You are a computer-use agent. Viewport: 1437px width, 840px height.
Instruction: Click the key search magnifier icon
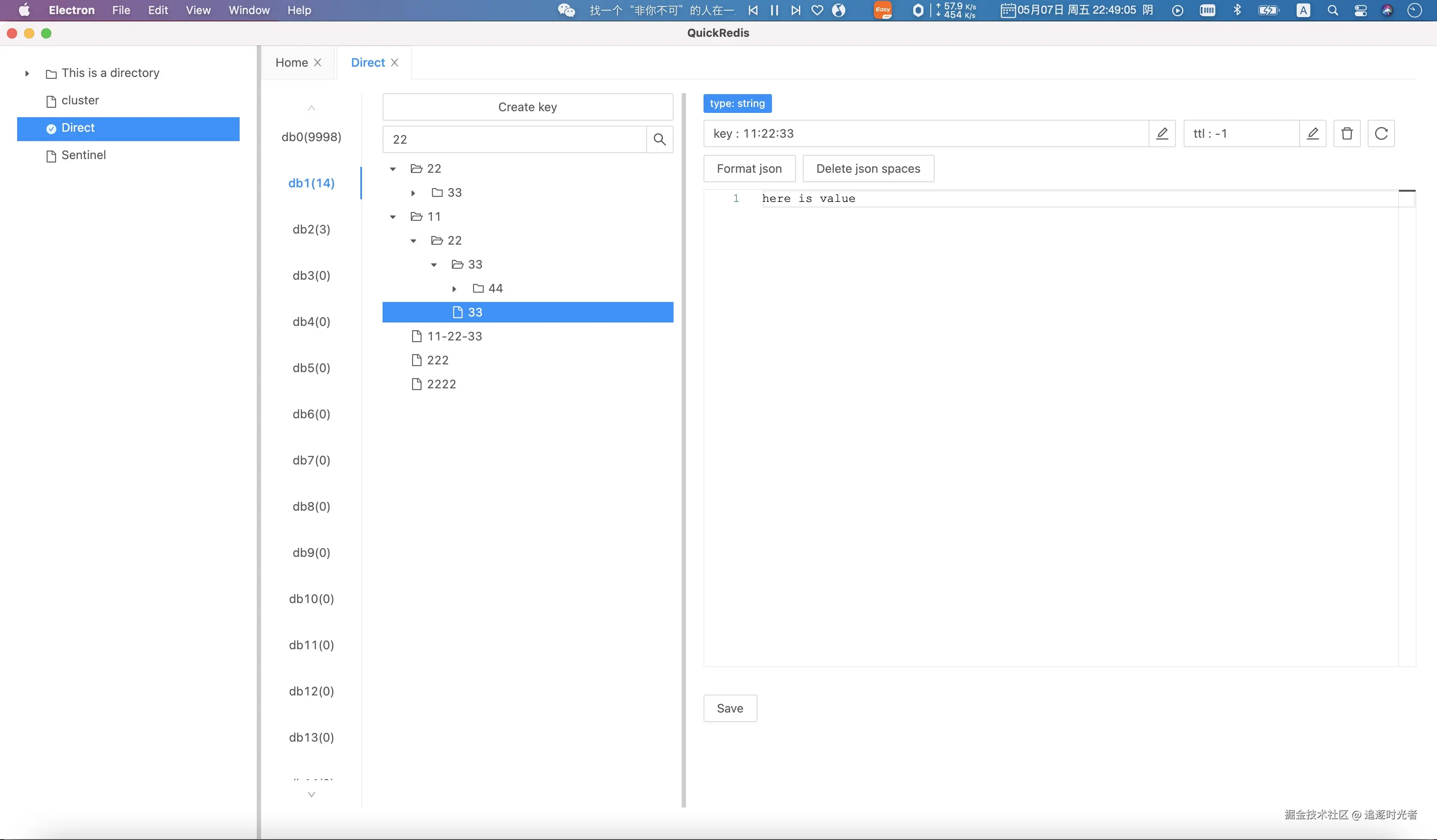(659, 139)
